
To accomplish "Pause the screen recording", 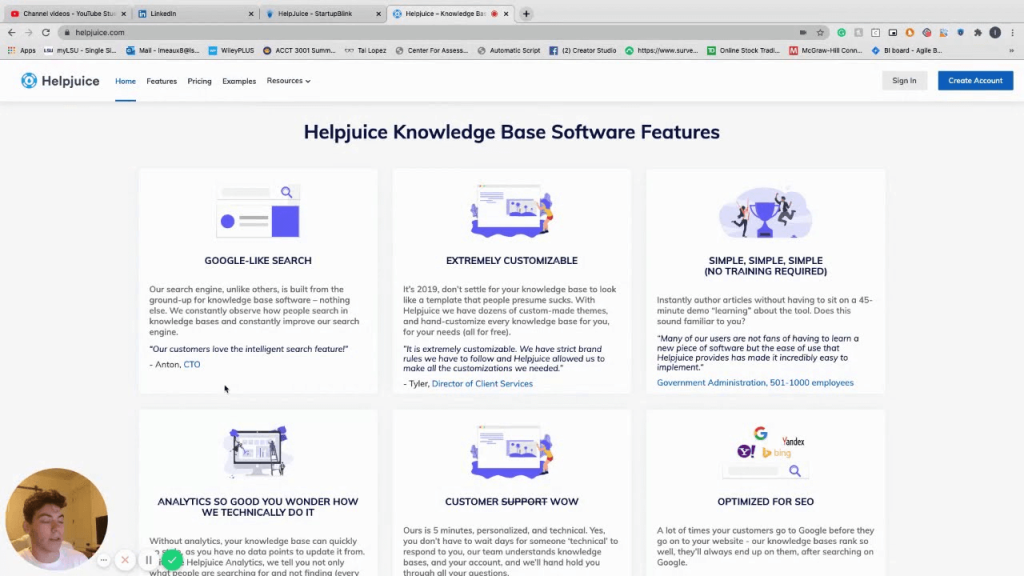I will pyautogui.click(x=148, y=560).
